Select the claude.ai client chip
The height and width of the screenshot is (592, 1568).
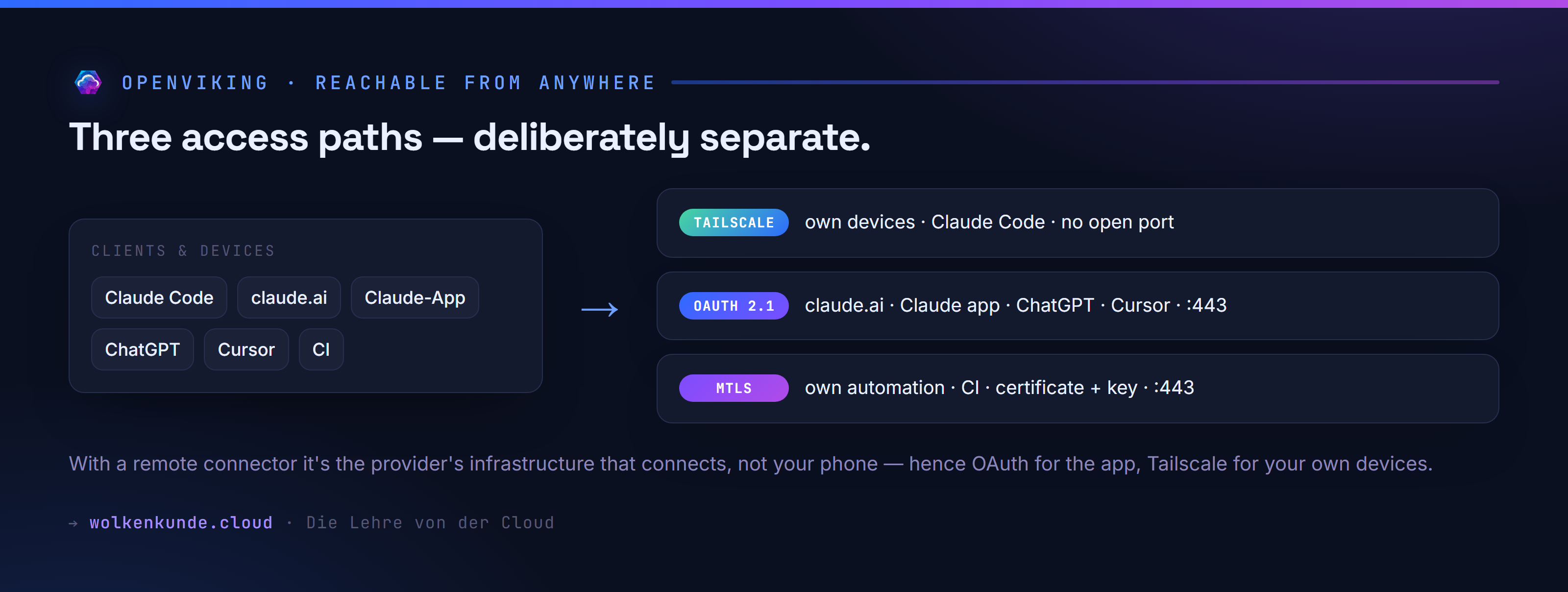tap(289, 298)
